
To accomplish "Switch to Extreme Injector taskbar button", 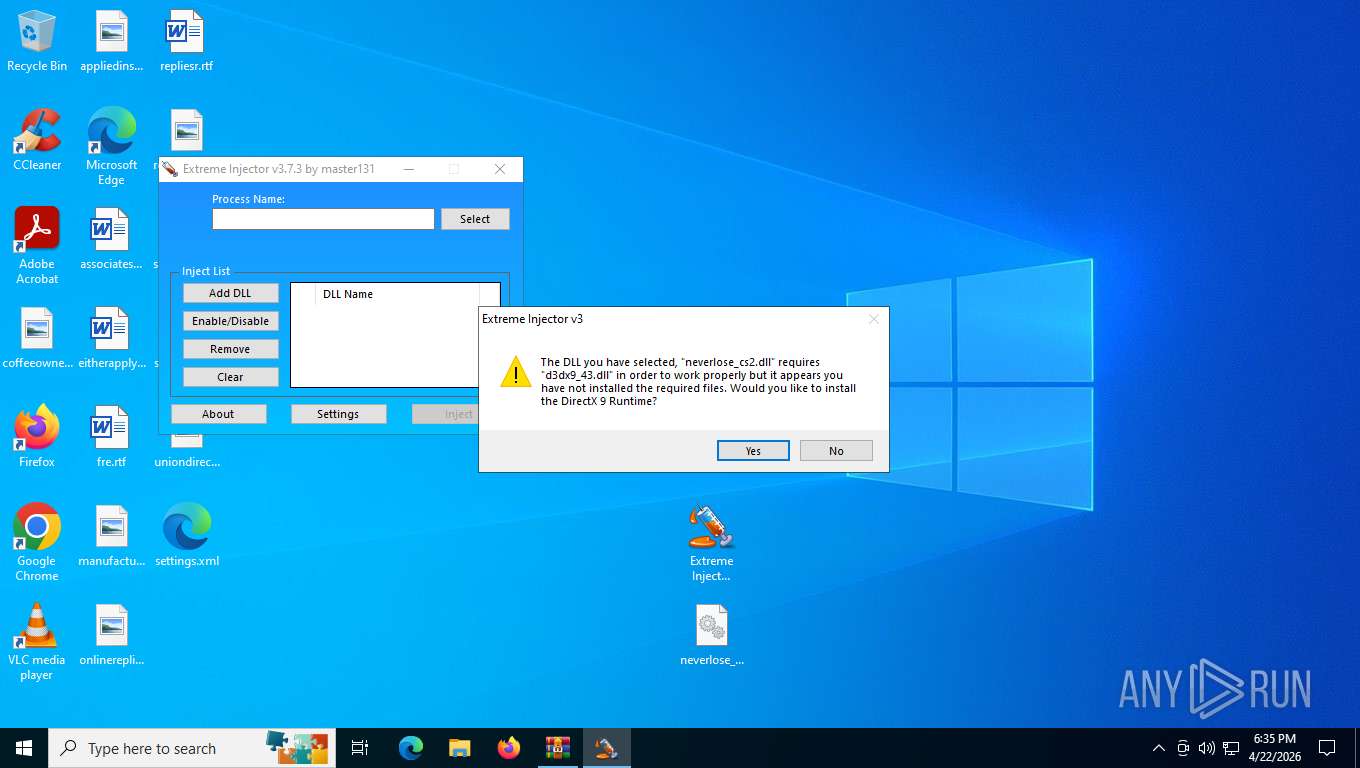I will click(606, 748).
